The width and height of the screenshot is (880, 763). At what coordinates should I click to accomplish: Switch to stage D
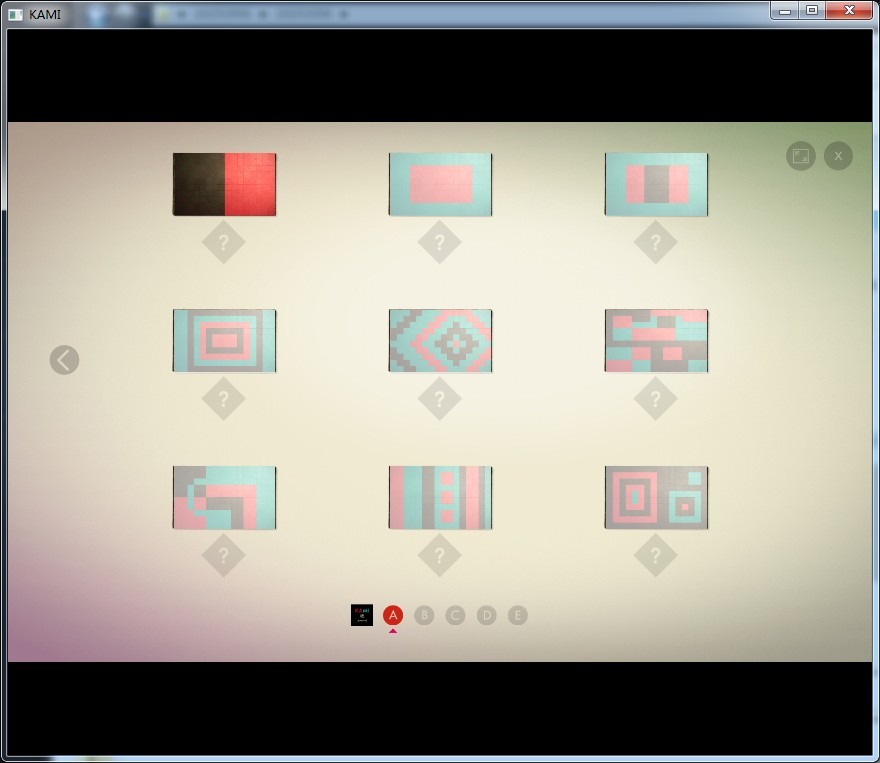[x=486, y=615]
